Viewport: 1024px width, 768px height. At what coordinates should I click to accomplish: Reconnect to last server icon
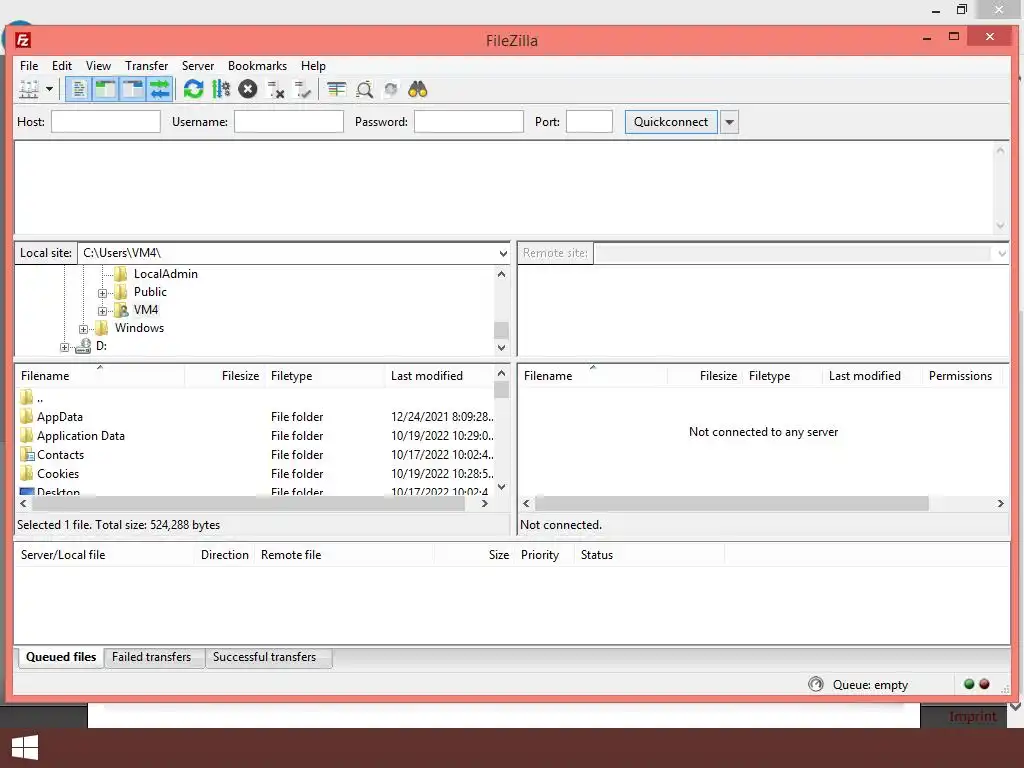[302, 89]
